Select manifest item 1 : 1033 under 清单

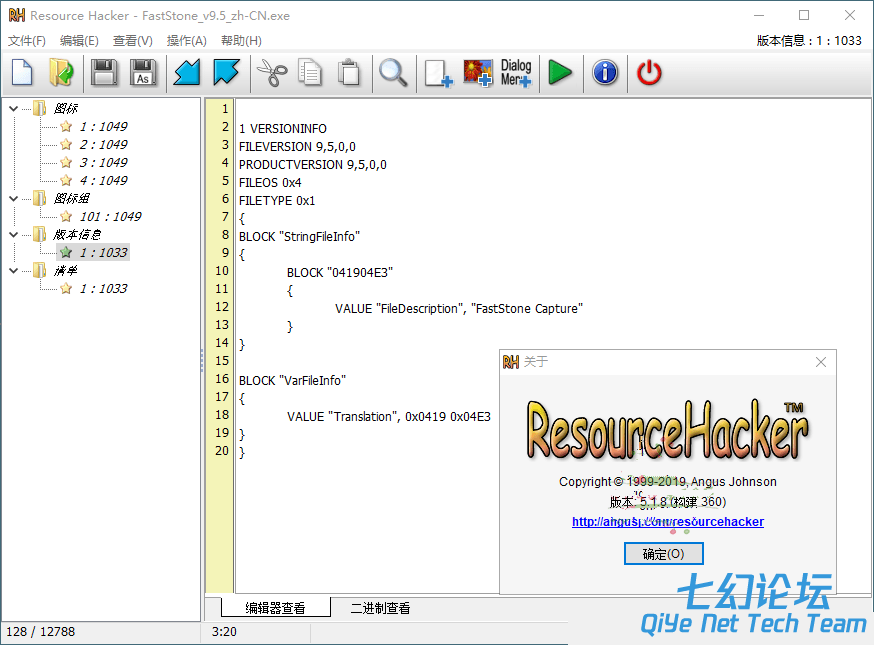click(103, 288)
